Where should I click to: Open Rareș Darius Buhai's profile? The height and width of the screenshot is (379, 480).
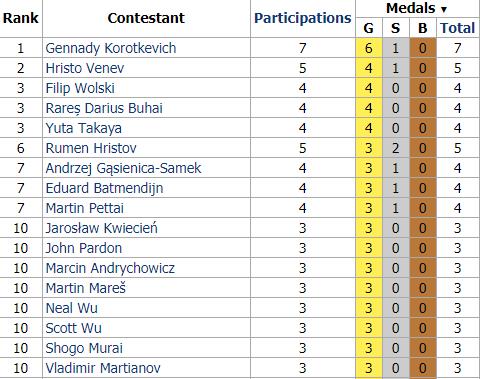pos(104,108)
